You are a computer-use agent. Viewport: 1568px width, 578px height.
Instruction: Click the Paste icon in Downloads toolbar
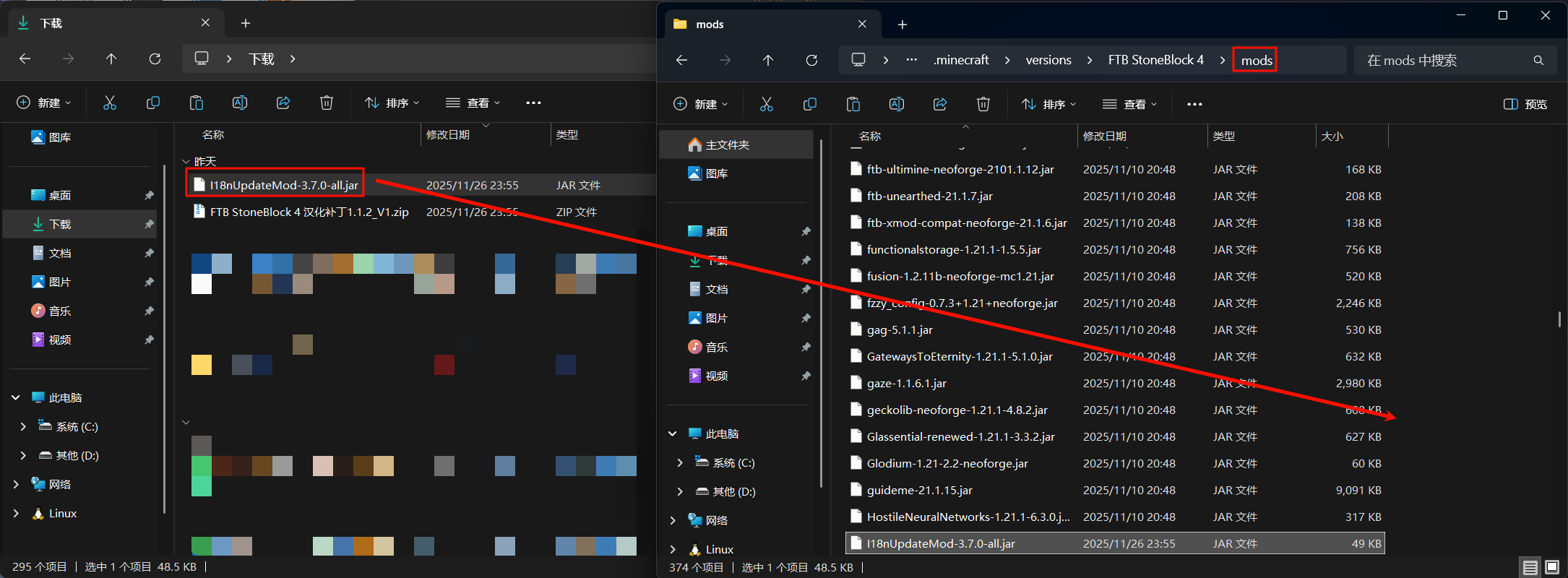click(197, 103)
